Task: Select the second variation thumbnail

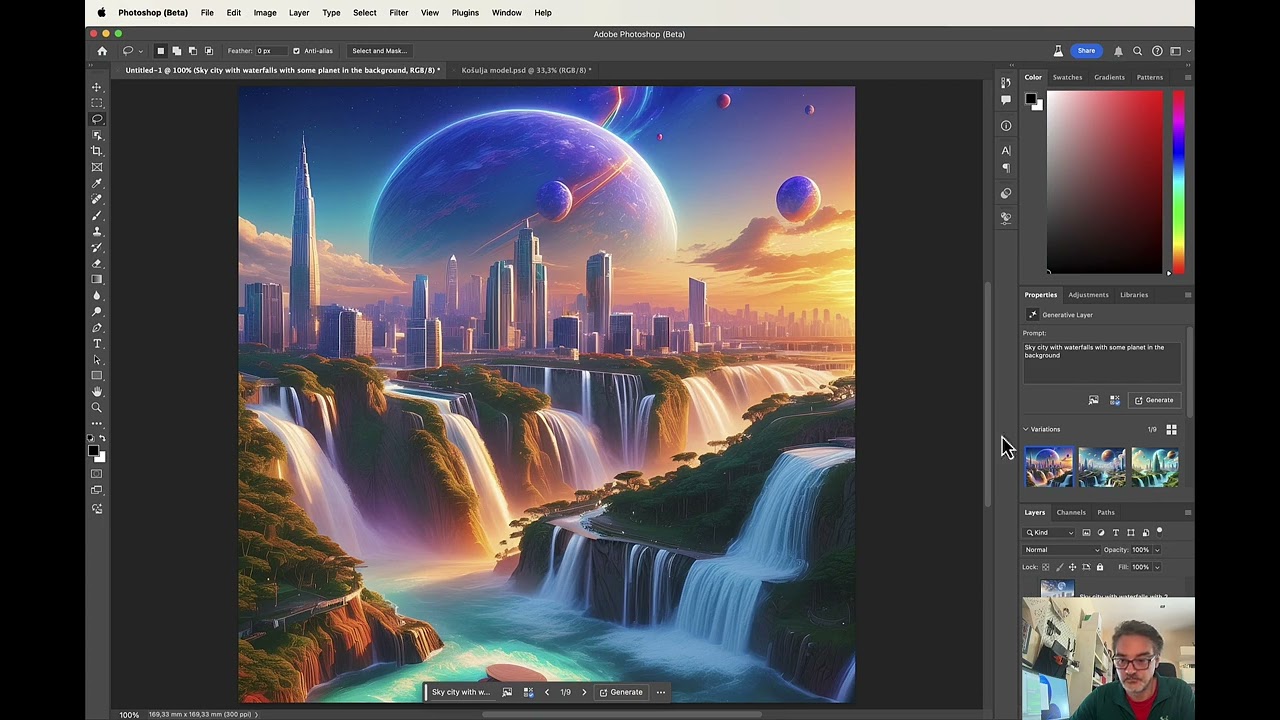Action: [1101, 467]
